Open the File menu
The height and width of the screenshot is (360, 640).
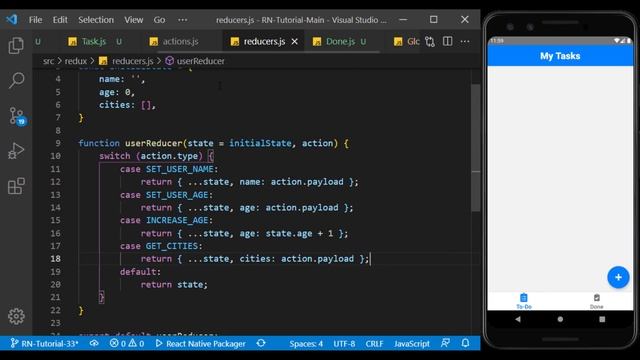click(x=36, y=20)
